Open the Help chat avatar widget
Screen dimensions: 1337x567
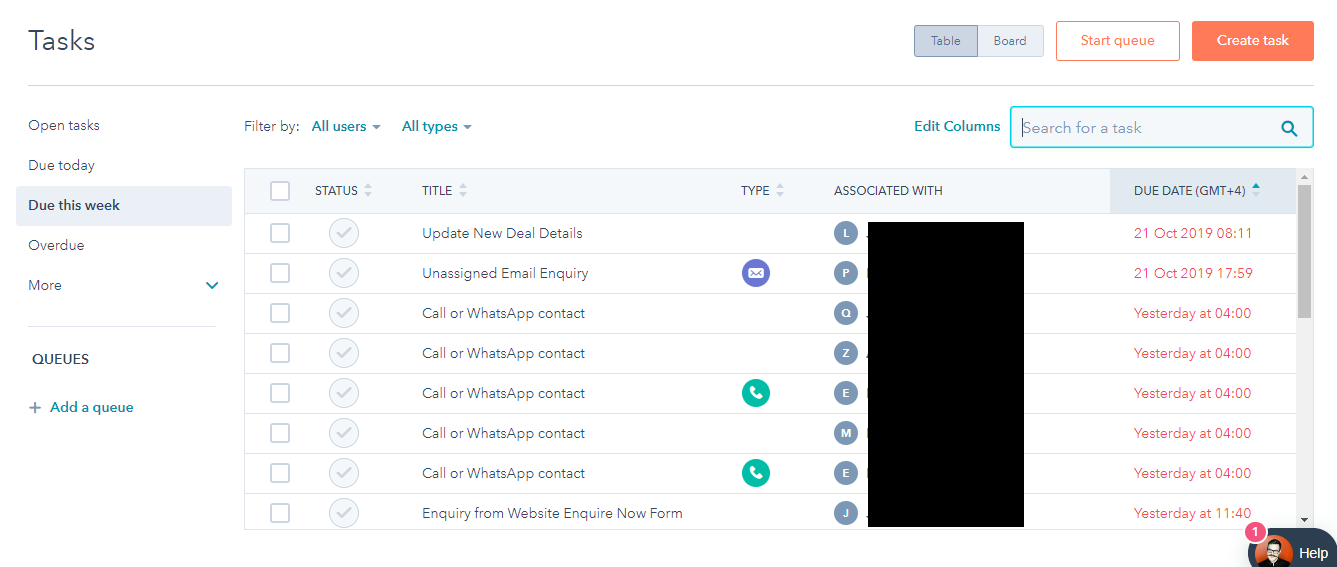1273,551
